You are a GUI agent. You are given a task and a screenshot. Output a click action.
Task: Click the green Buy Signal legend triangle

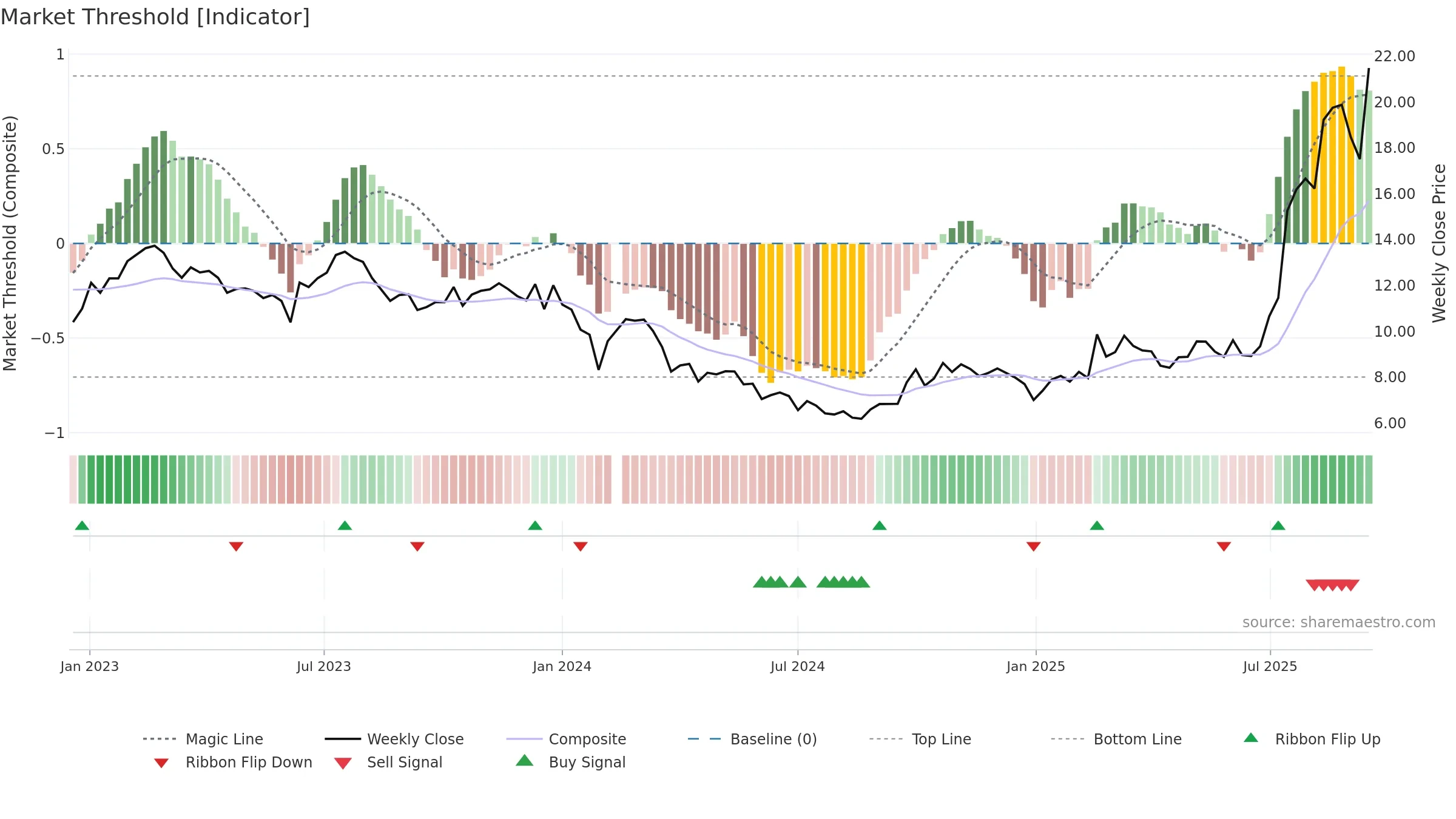click(x=525, y=760)
